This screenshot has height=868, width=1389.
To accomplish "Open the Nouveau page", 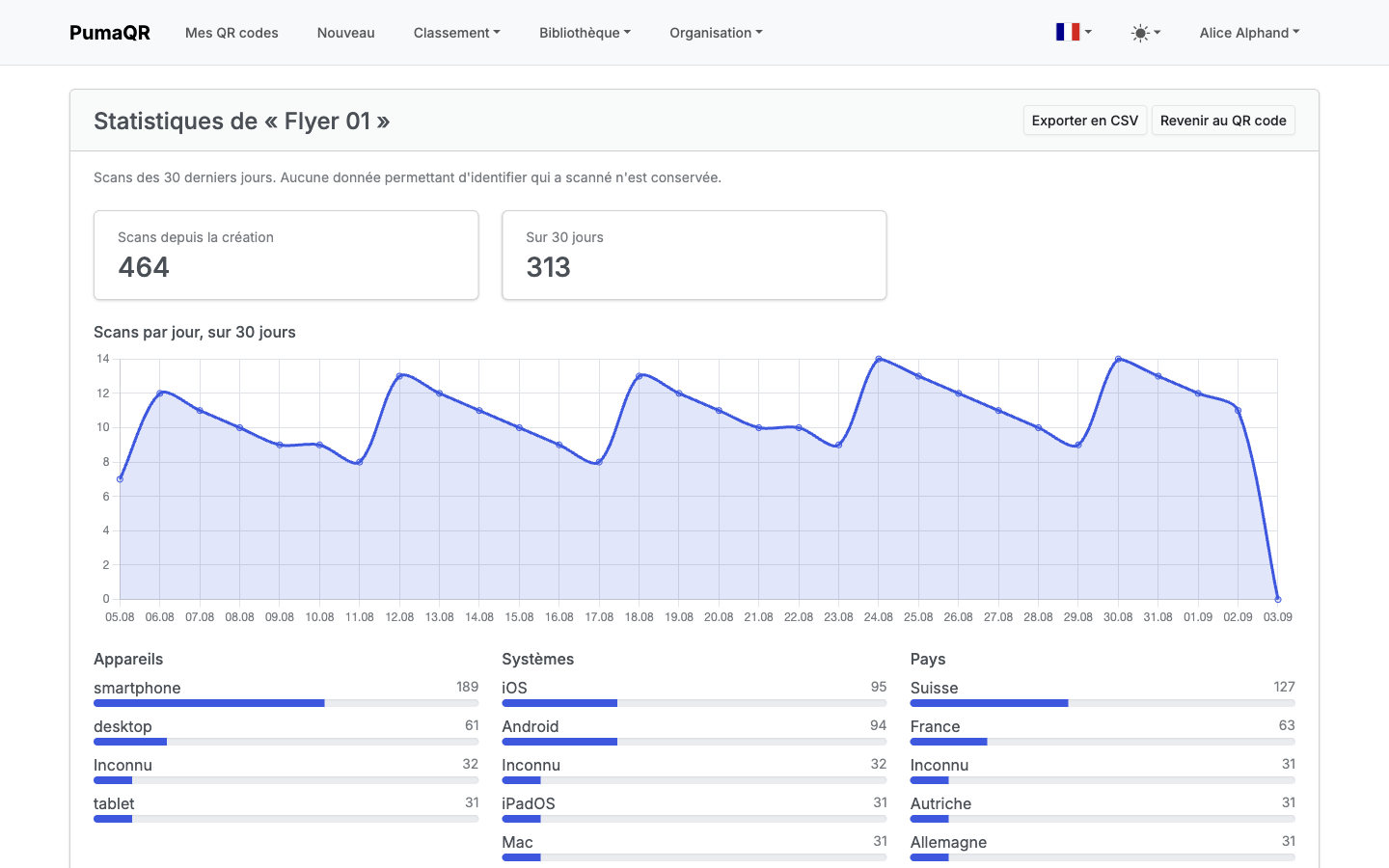I will coord(345,33).
